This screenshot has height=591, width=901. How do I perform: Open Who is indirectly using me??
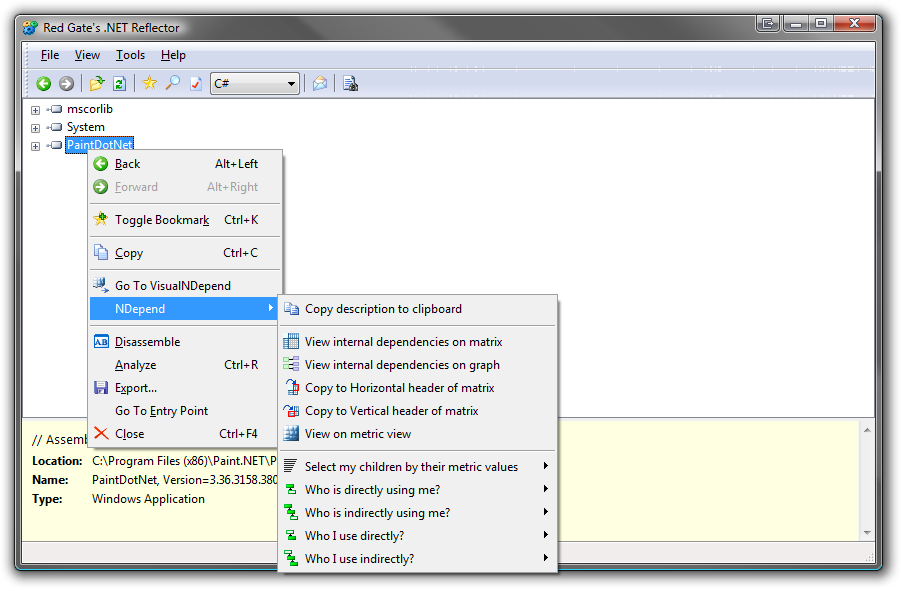[418, 513]
